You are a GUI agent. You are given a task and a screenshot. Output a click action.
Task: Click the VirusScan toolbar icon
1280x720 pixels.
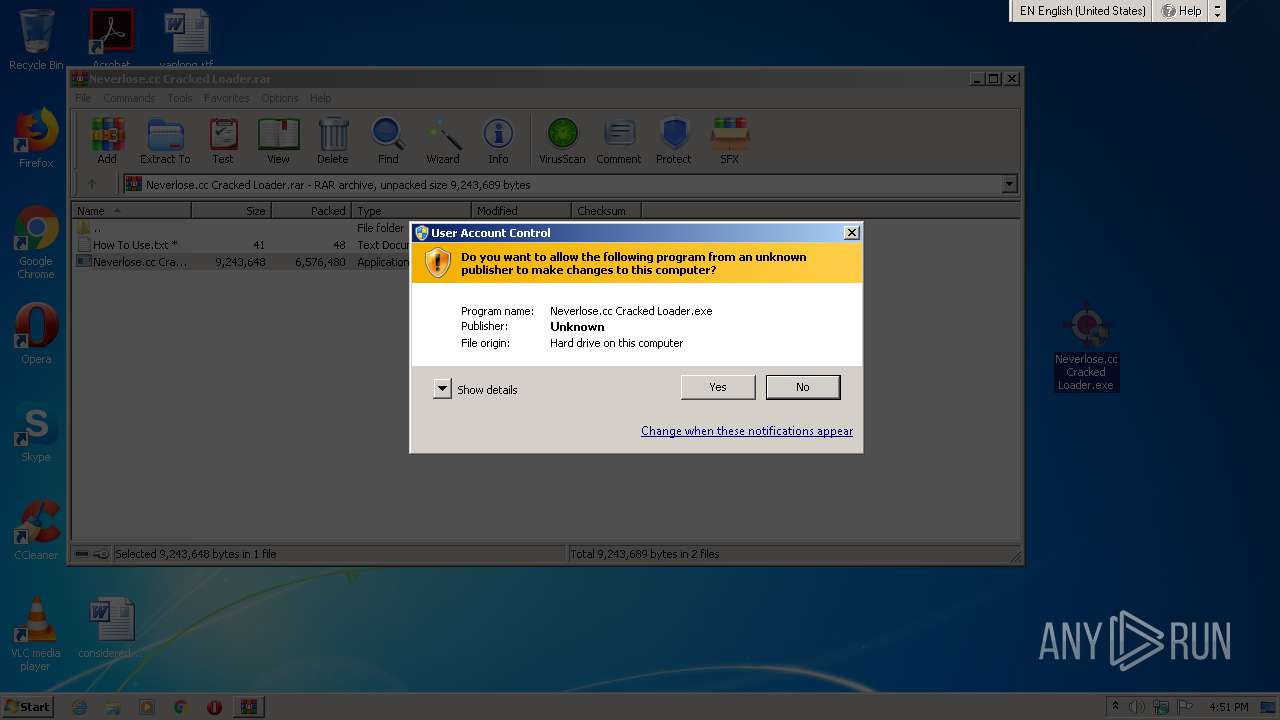[562, 141]
